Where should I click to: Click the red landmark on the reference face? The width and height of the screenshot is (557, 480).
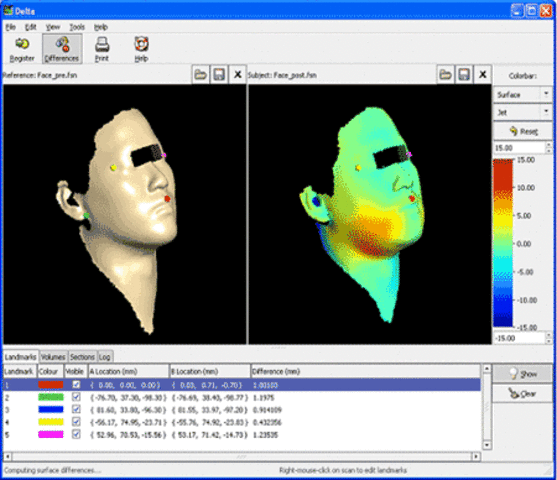[167, 199]
